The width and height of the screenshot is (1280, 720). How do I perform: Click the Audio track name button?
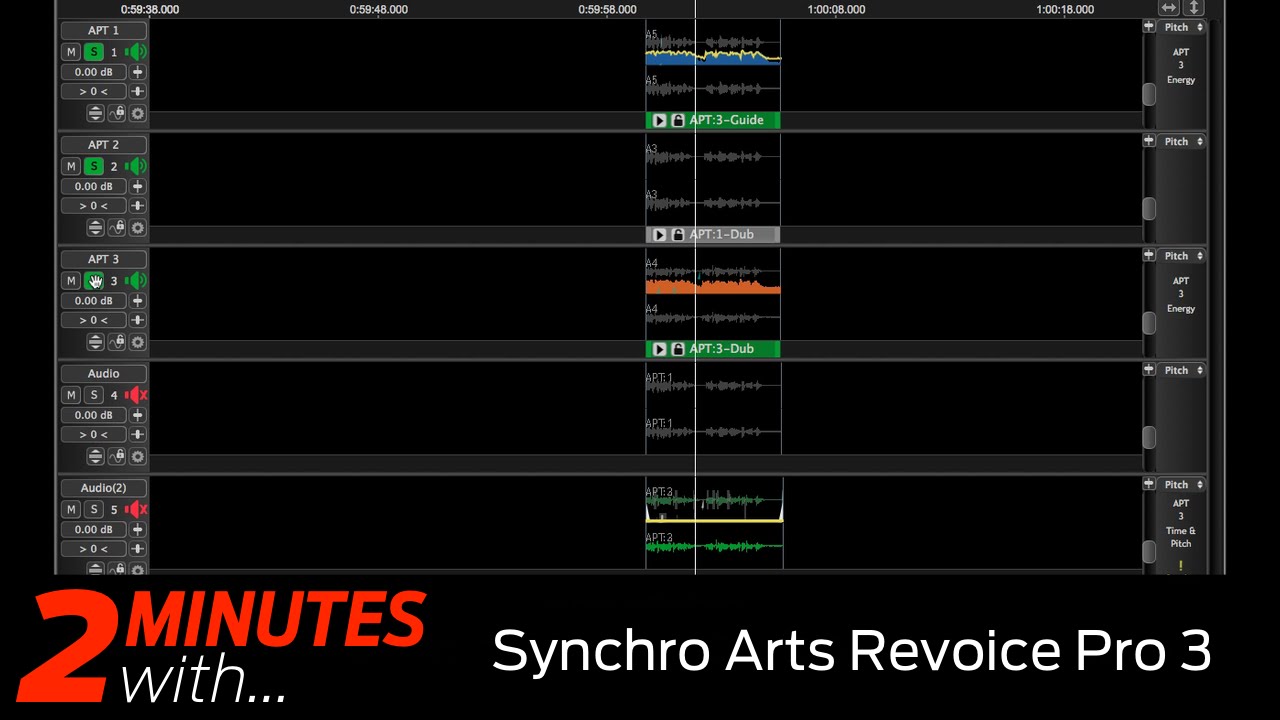pyautogui.click(x=103, y=373)
